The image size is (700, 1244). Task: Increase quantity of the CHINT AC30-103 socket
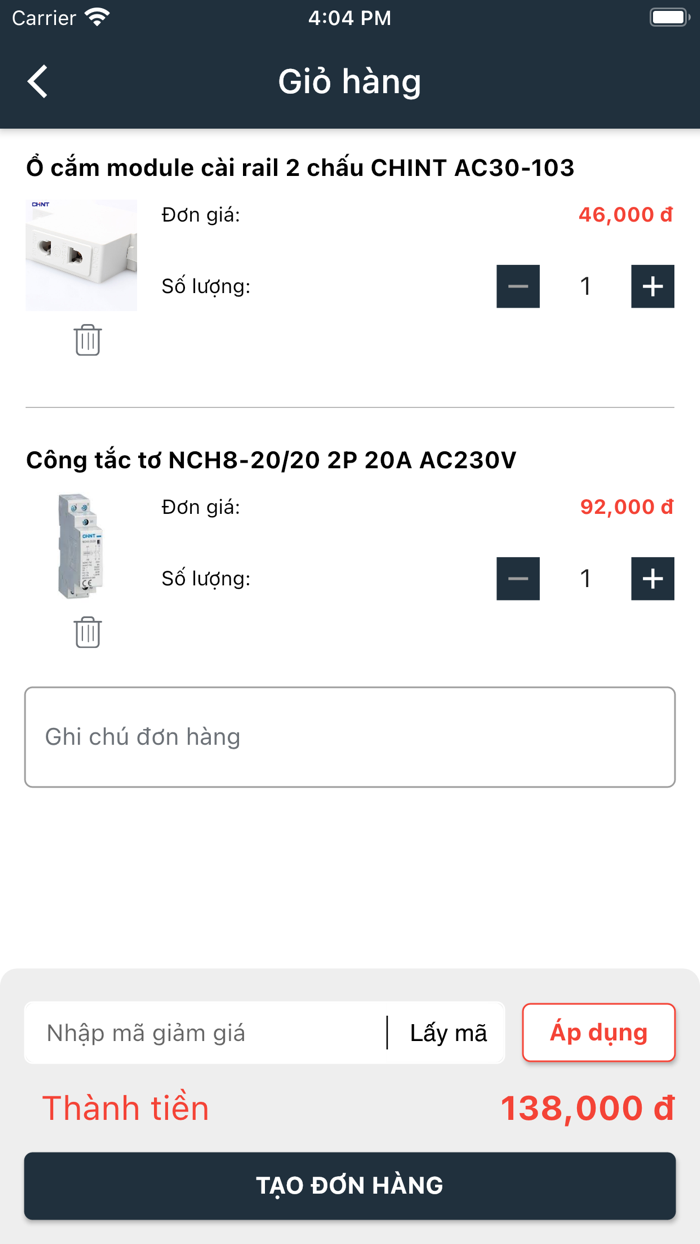(x=652, y=286)
